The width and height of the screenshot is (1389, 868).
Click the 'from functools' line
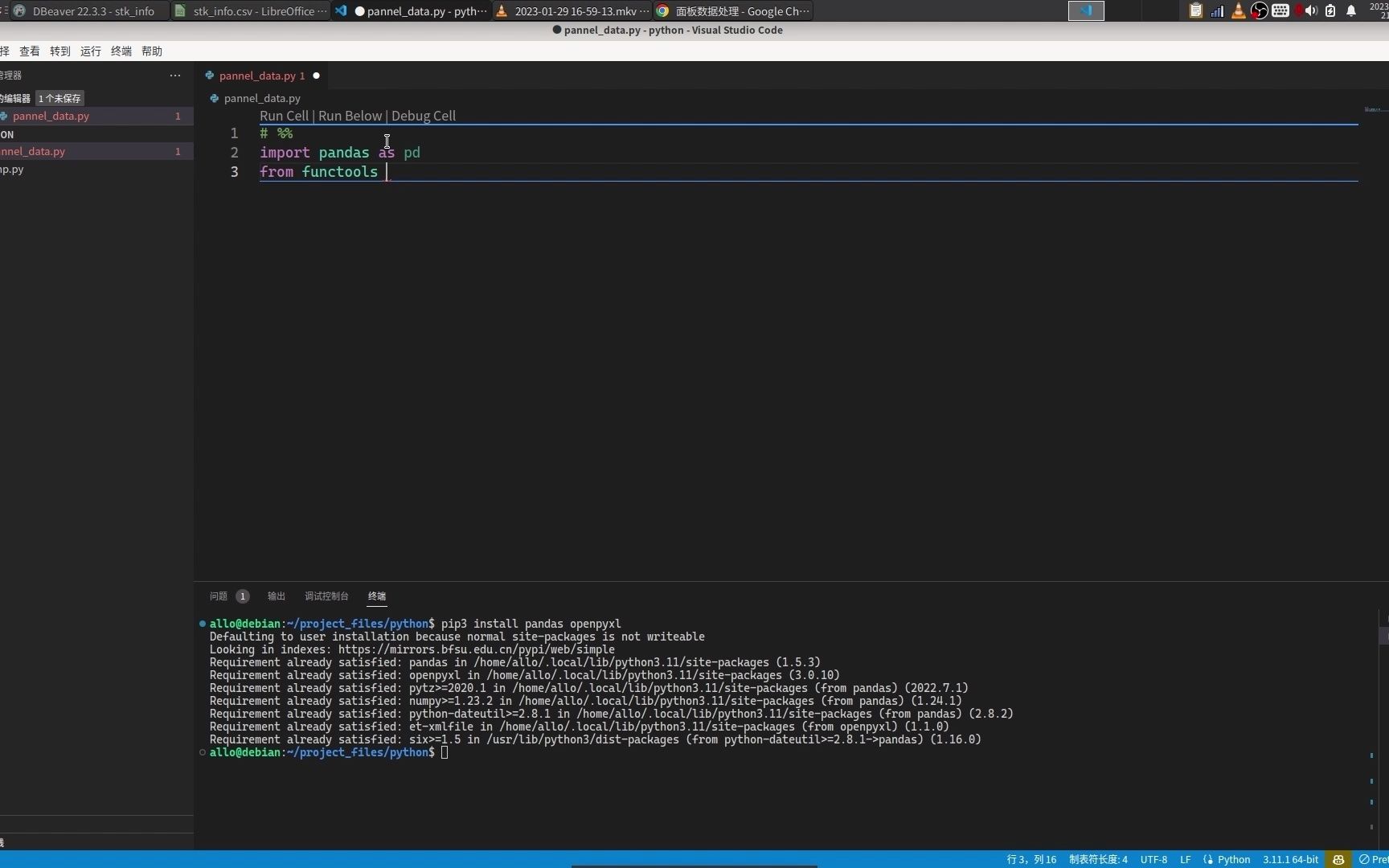318,172
